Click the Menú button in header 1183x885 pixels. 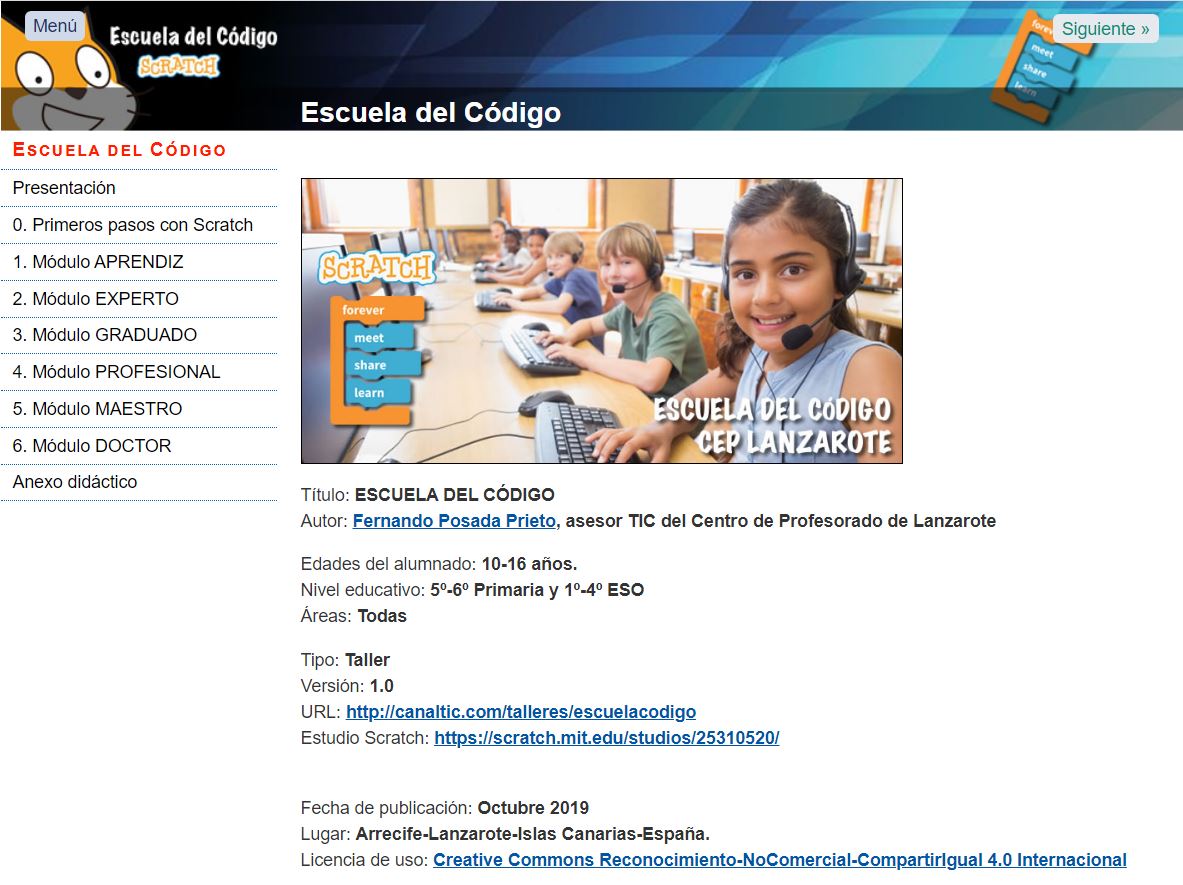55,26
